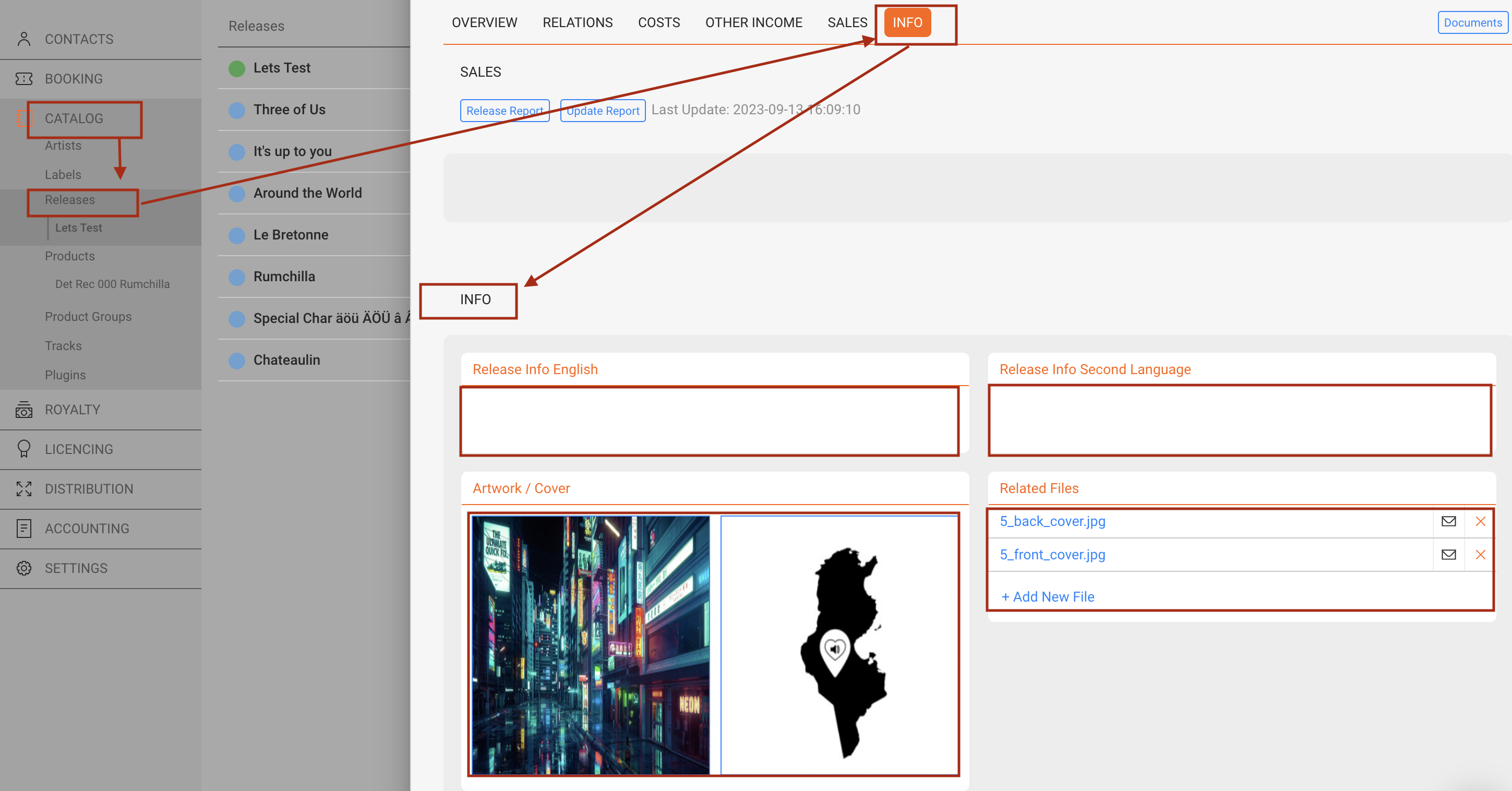1512x791 pixels.
Task: Open Labels under Catalog
Action: (63, 174)
